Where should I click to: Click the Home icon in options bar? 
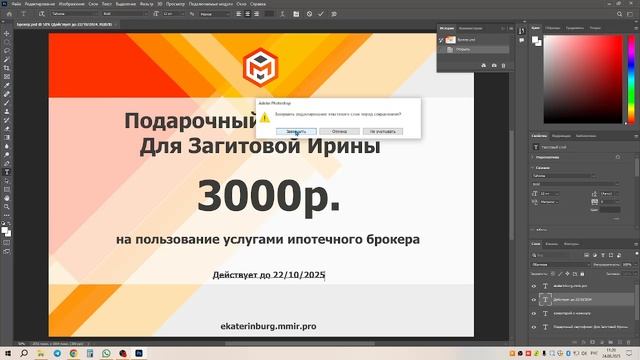coord(9,14)
